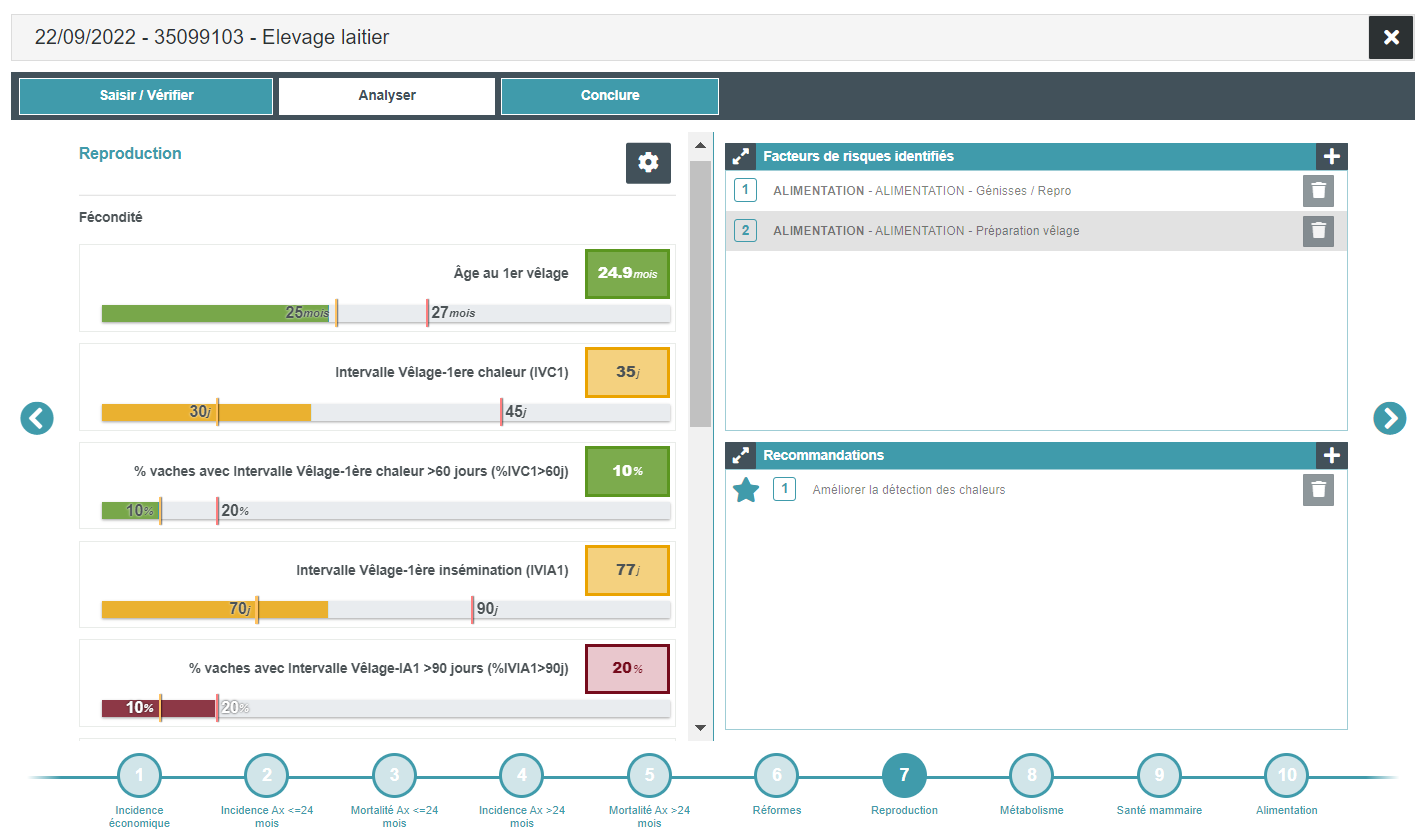Screen dimensions: 1419x835
Task: Go to next section with right arrow
Action: (x=1389, y=418)
